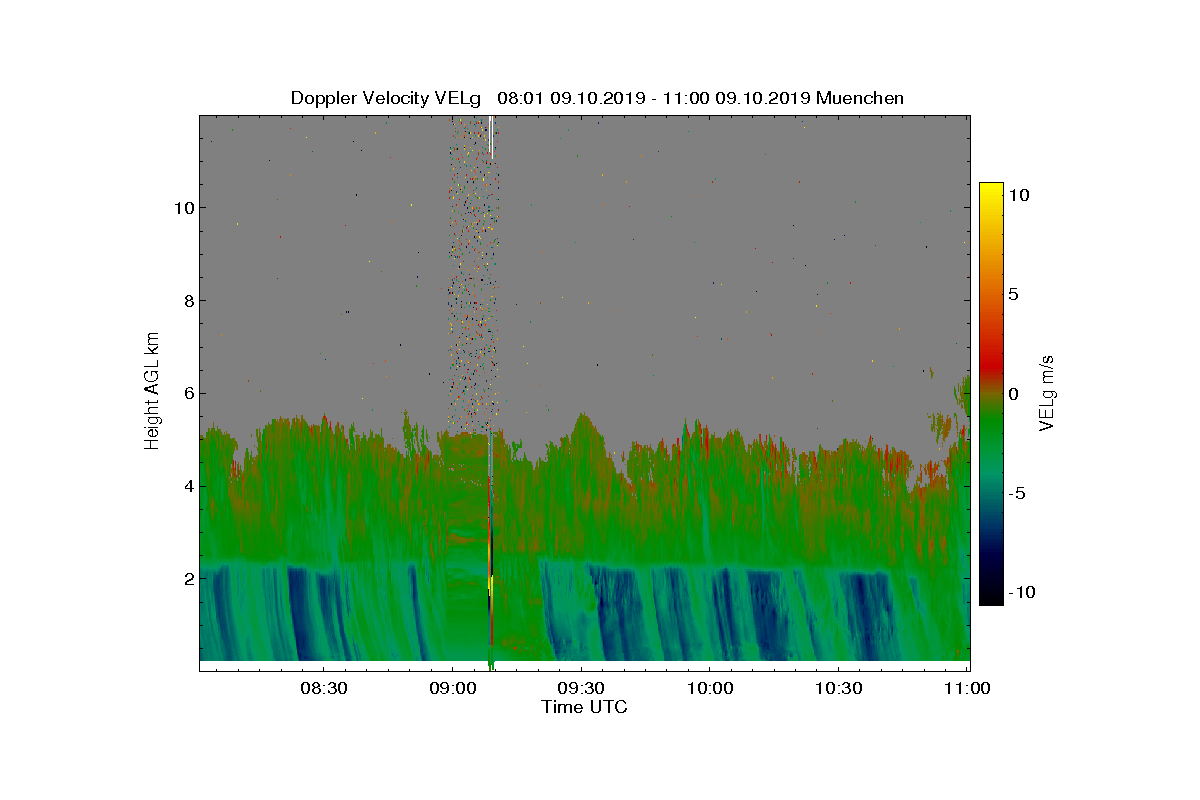Click the 'Time UTC' axis label
Screen dimensions: 1200x800
(x=585, y=707)
